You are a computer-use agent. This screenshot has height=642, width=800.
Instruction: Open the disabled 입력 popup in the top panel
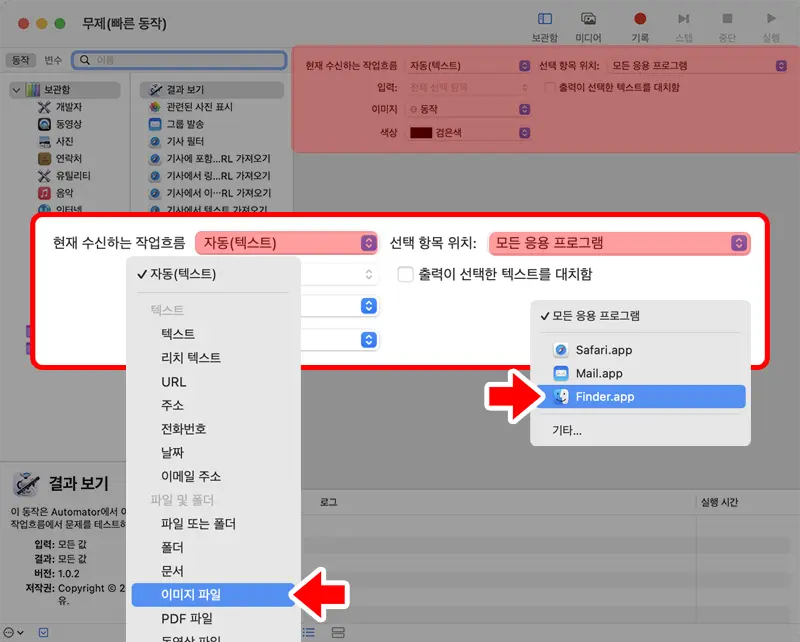[x=469, y=87]
